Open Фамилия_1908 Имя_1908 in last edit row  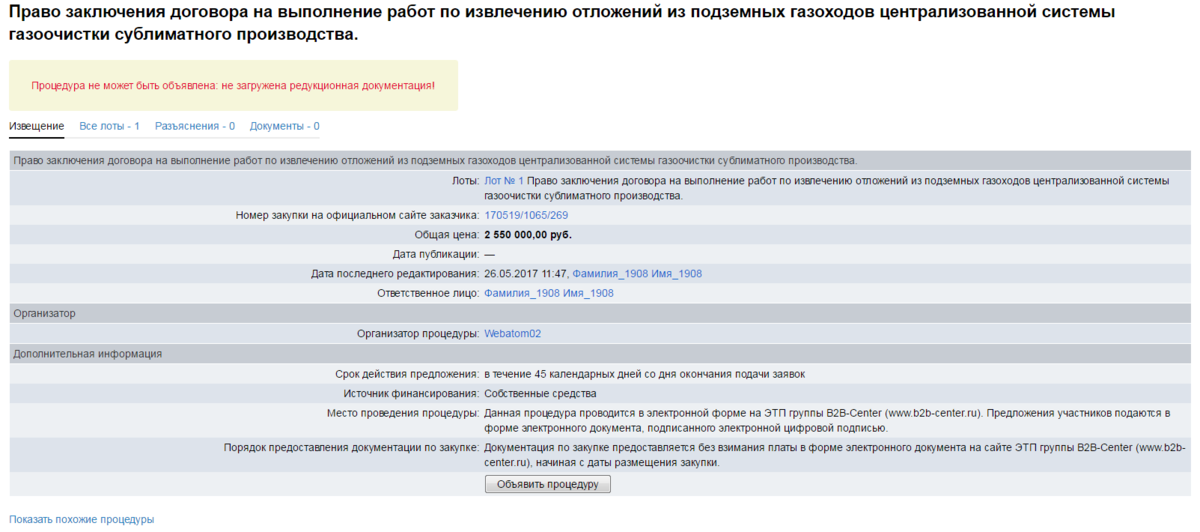[636, 273]
